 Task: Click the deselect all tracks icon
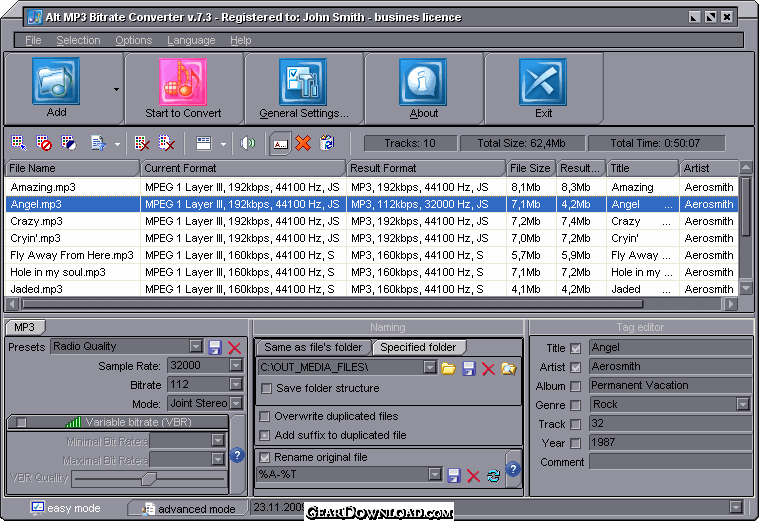(x=44, y=143)
